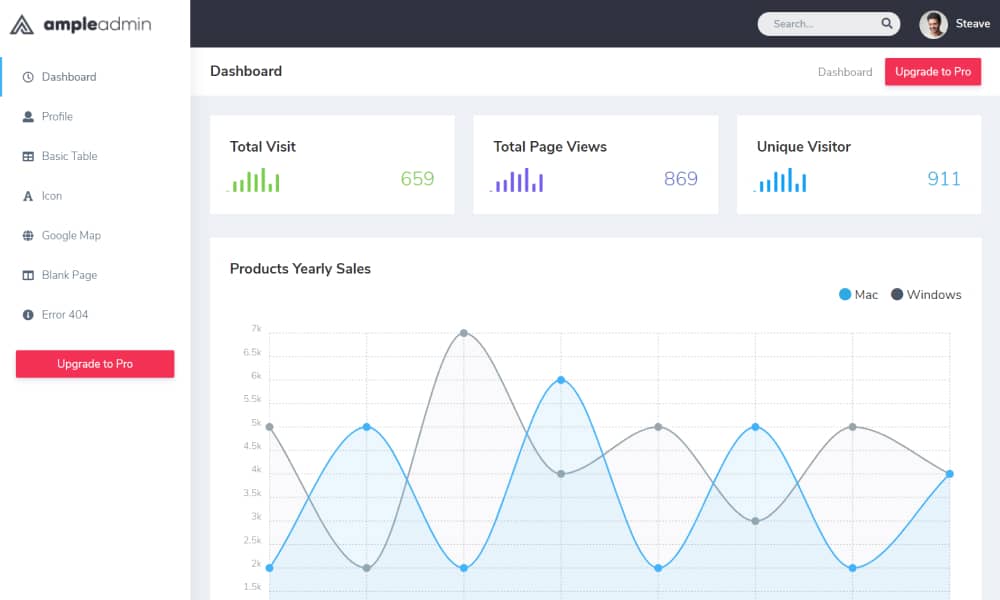Image resolution: width=1000 pixels, height=600 pixels.
Task: Toggle the Mac series in chart legend
Action: 858,295
